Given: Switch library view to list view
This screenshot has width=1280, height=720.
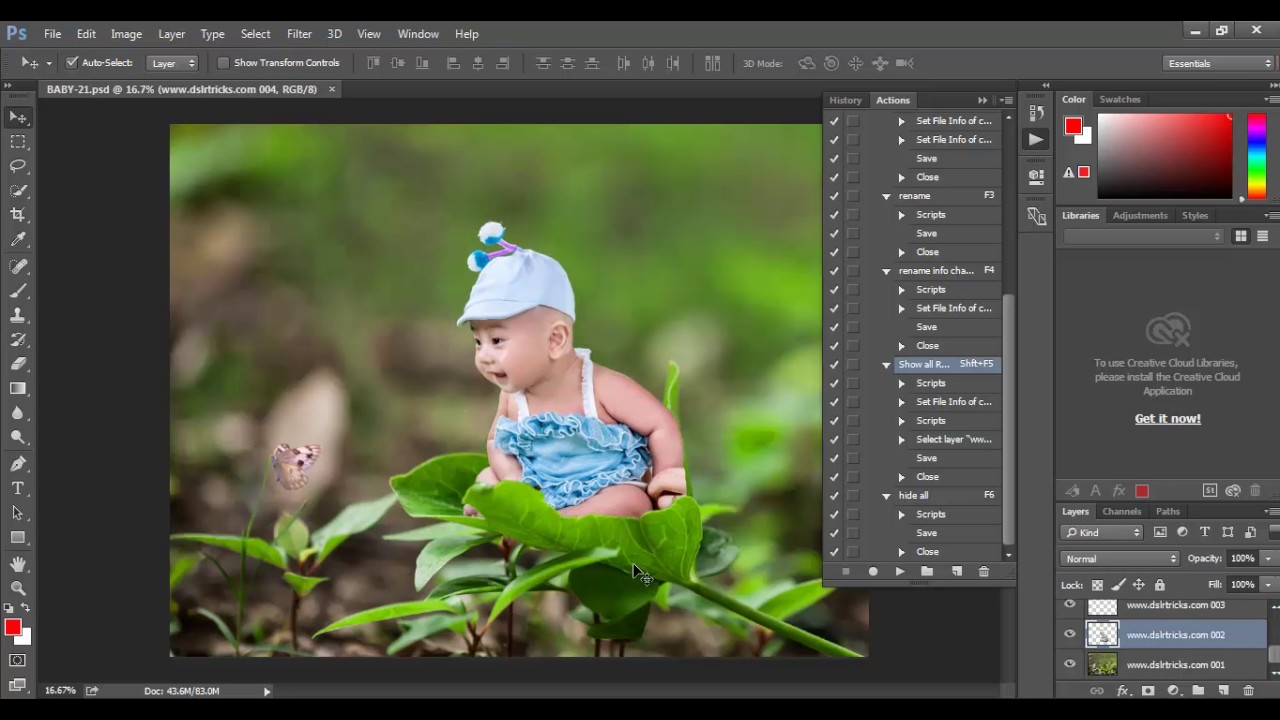Looking at the screenshot, I should 1262,236.
